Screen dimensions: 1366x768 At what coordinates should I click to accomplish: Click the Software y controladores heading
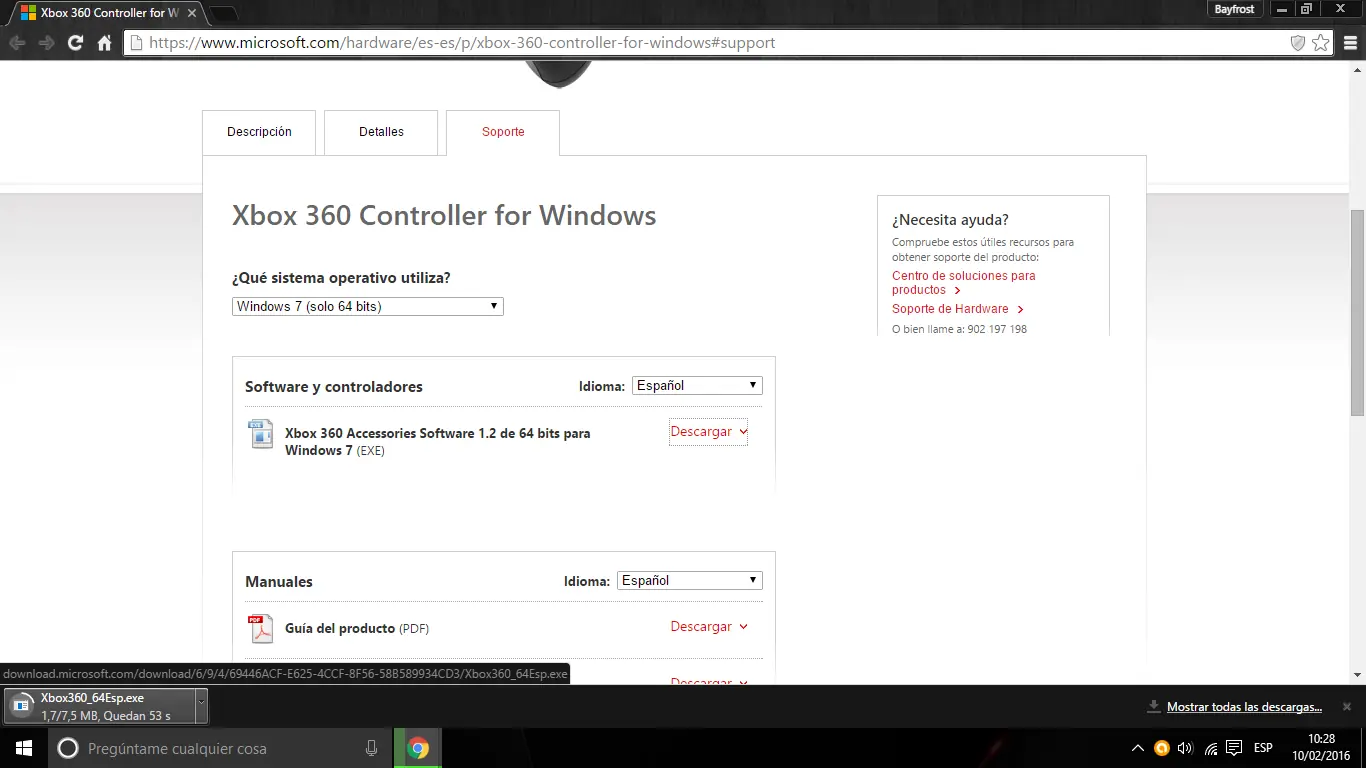[x=334, y=387]
